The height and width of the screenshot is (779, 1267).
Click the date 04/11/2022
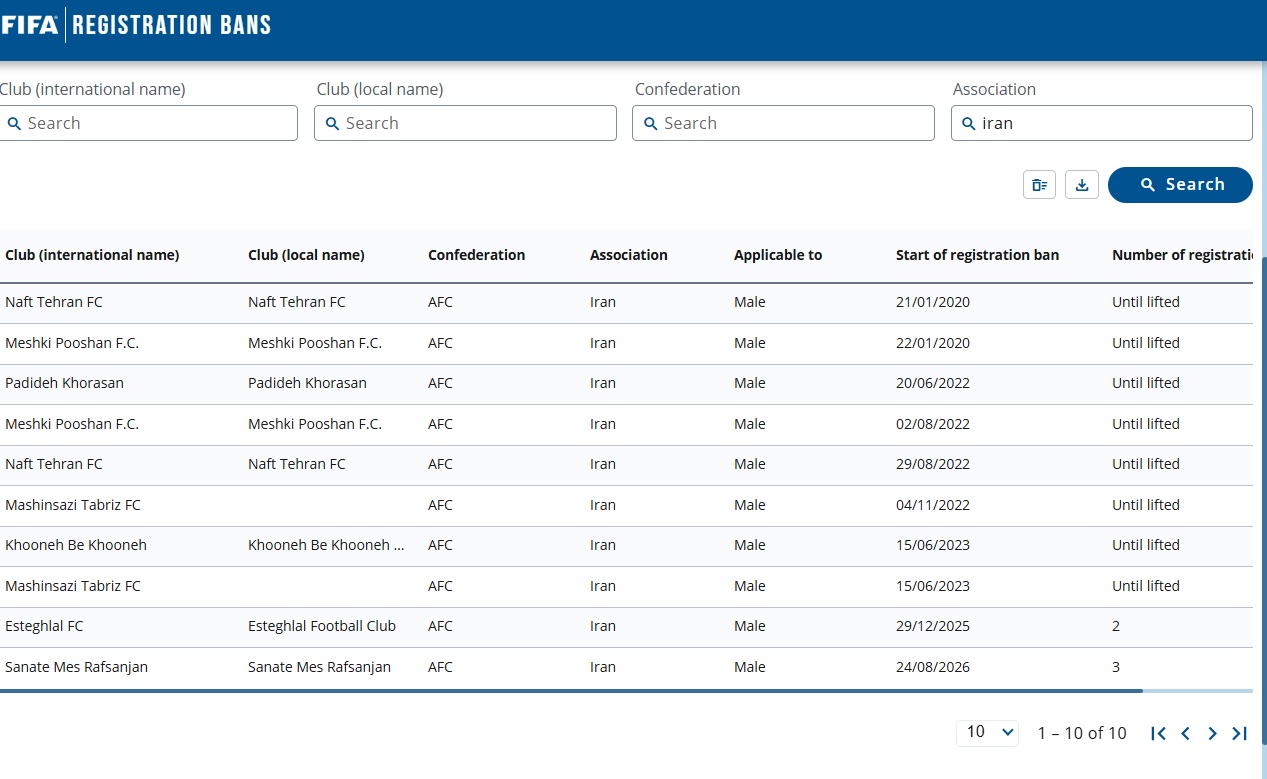point(933,505)
